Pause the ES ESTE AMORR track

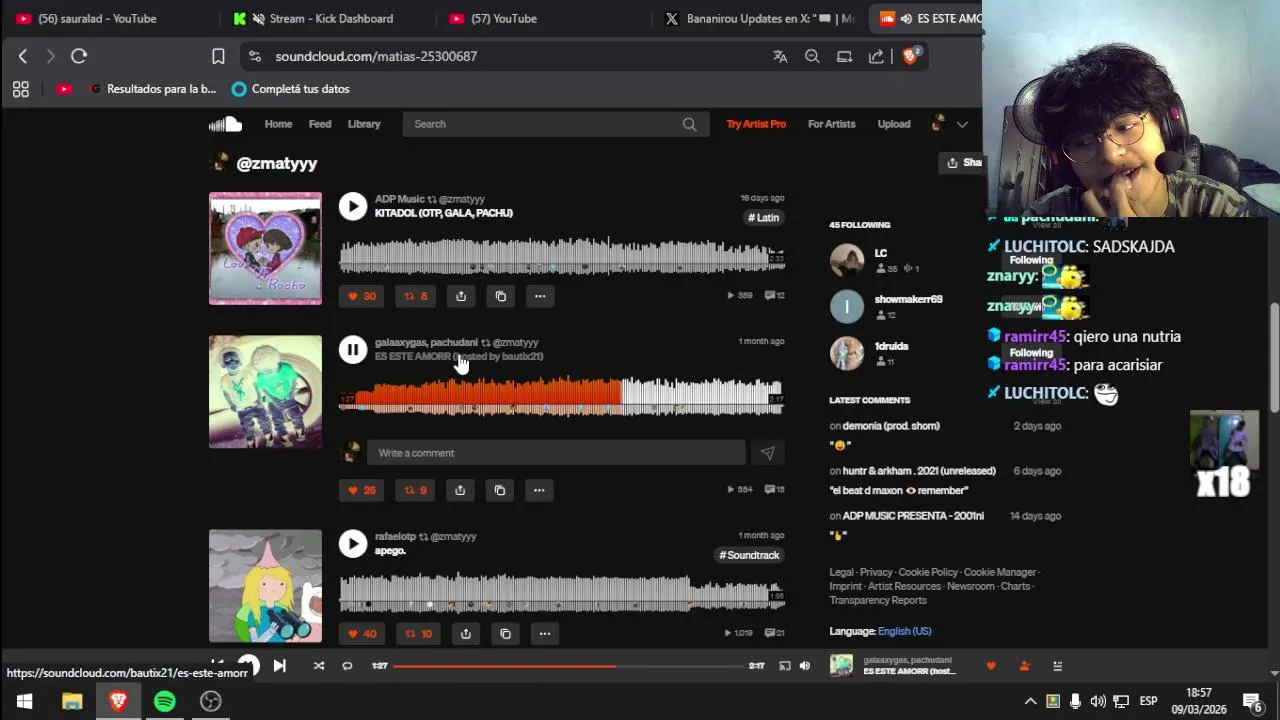(352, 349)
